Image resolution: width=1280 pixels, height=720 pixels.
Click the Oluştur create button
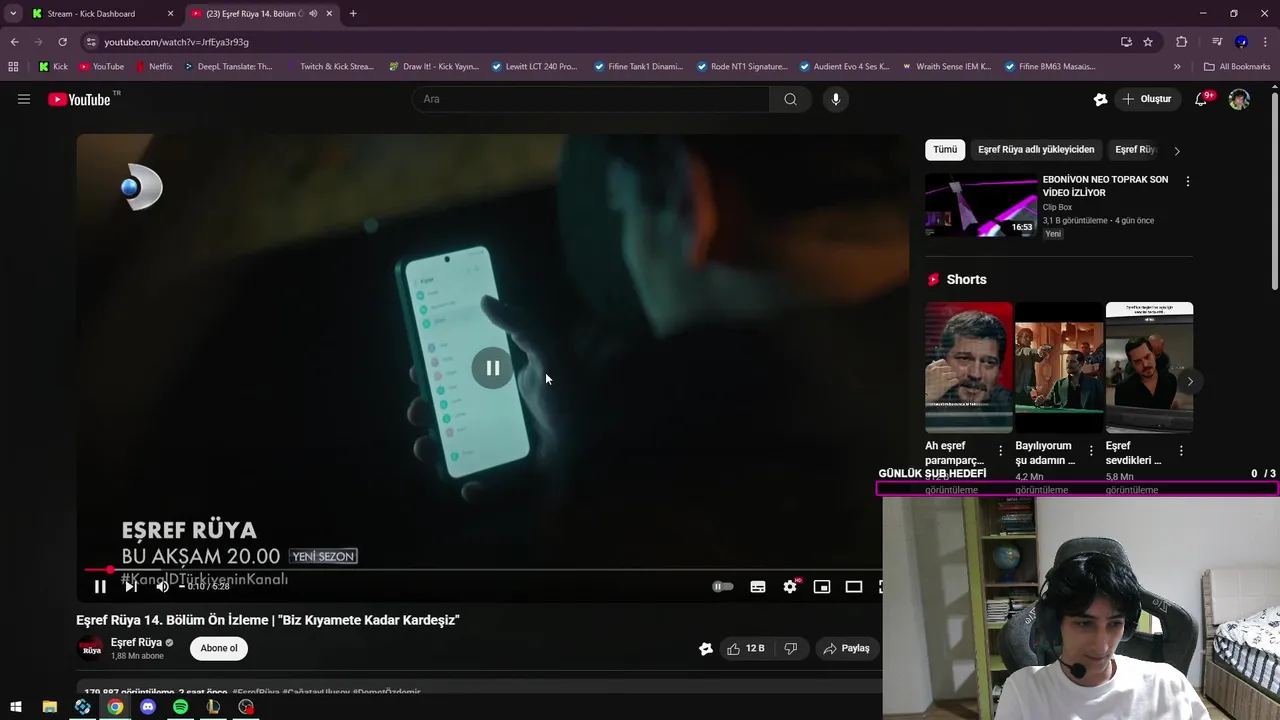1147,99
